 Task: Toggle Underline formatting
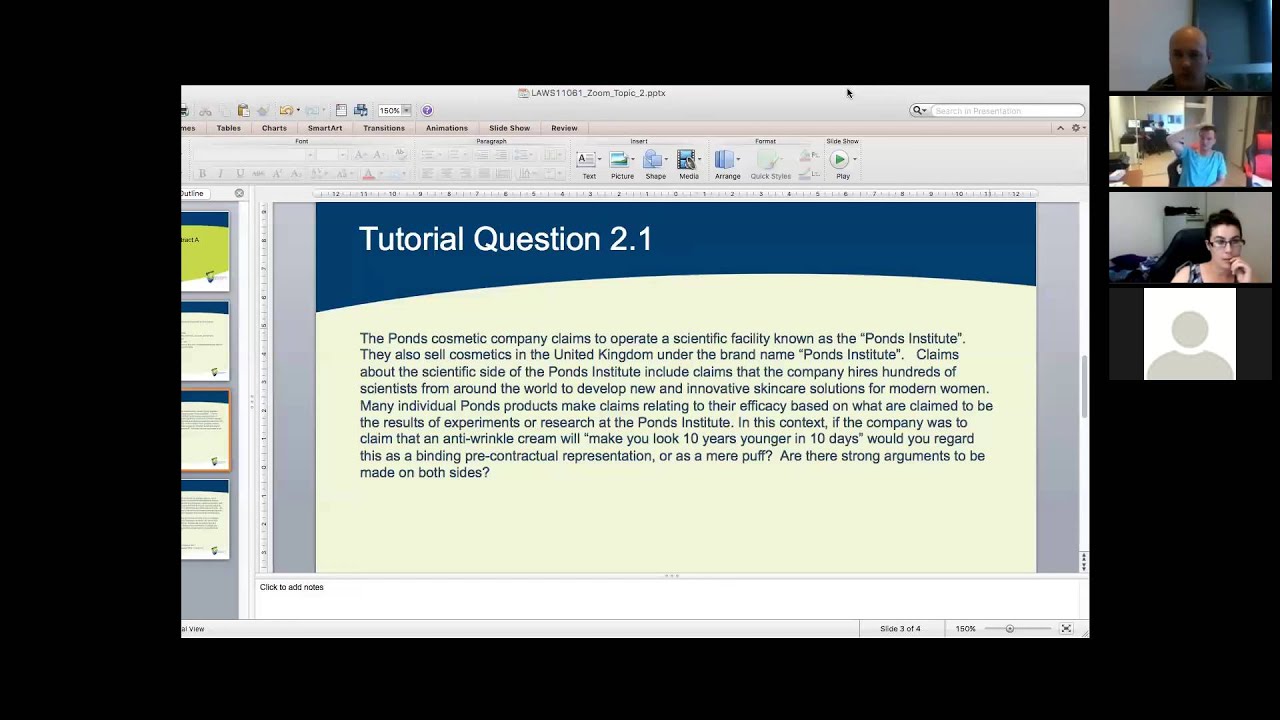[x=239, y=174]
